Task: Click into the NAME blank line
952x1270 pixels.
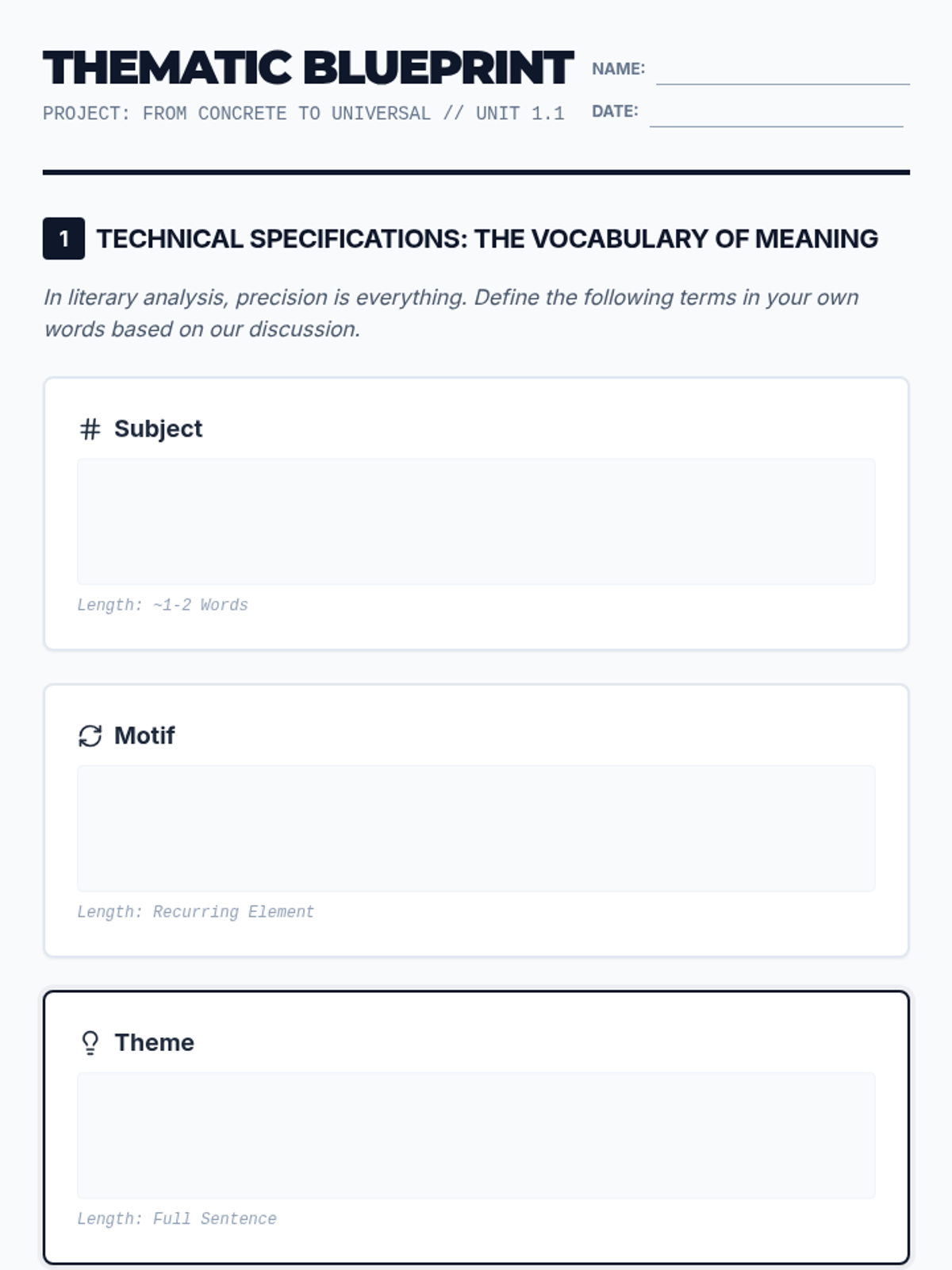Action: click(782, 70)
